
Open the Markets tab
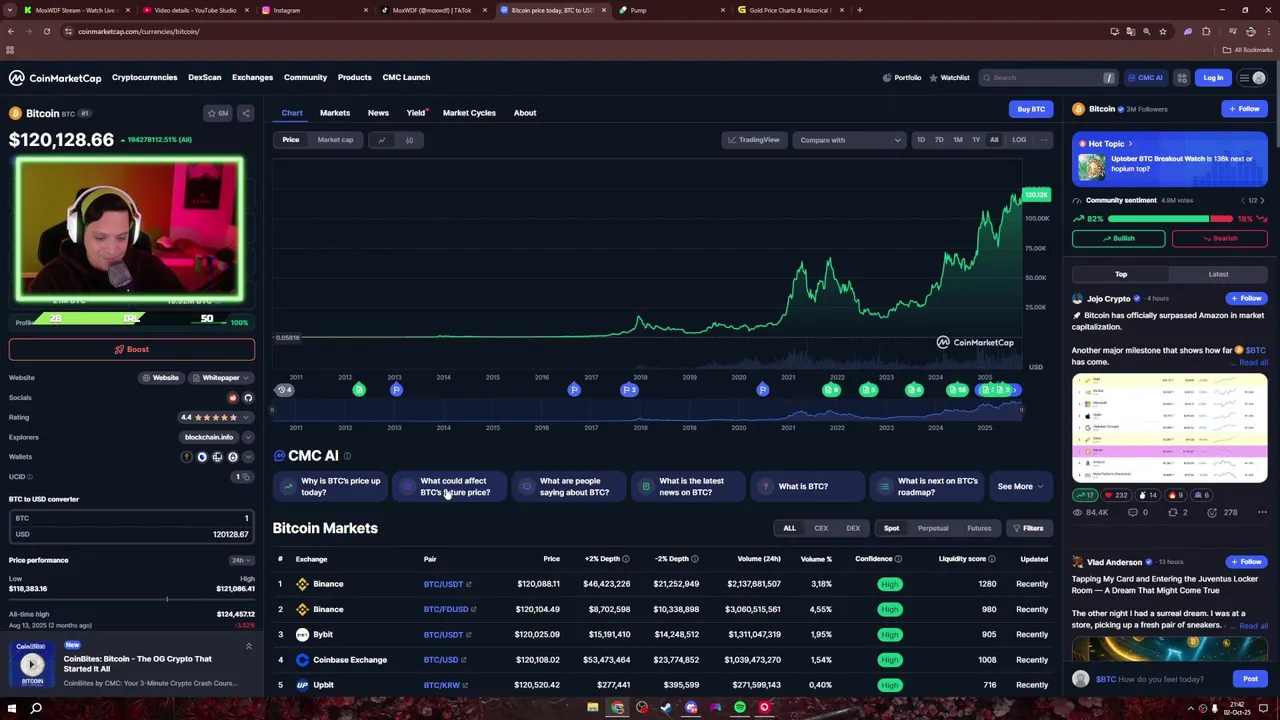point(335,113)
